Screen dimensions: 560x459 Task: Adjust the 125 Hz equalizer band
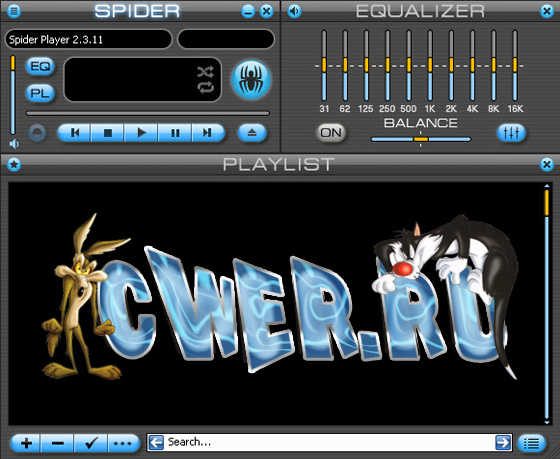point(366,66)
